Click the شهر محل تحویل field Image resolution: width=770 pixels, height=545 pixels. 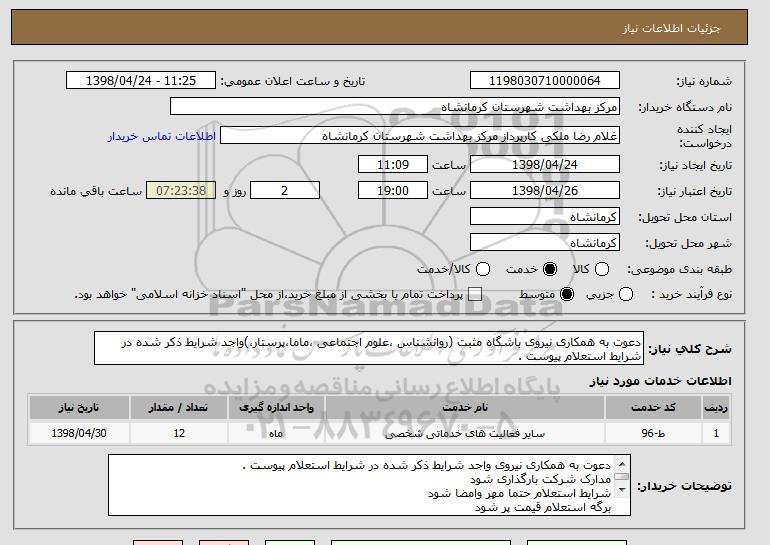pyautogui.click(x=545, y=243)
